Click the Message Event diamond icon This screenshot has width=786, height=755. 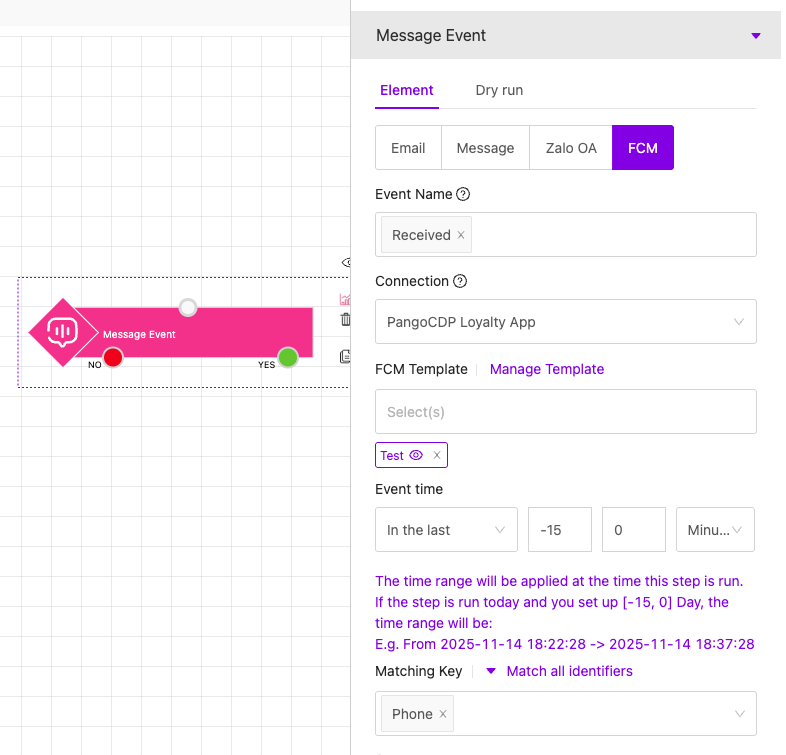coord(63,333)
